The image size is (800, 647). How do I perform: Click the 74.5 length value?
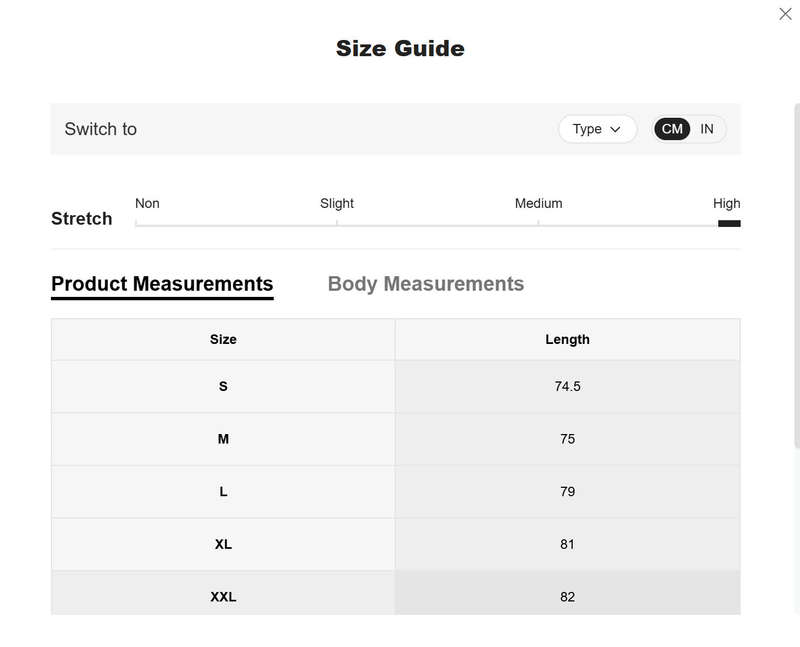pyautogui.click(x=567, y=386)
